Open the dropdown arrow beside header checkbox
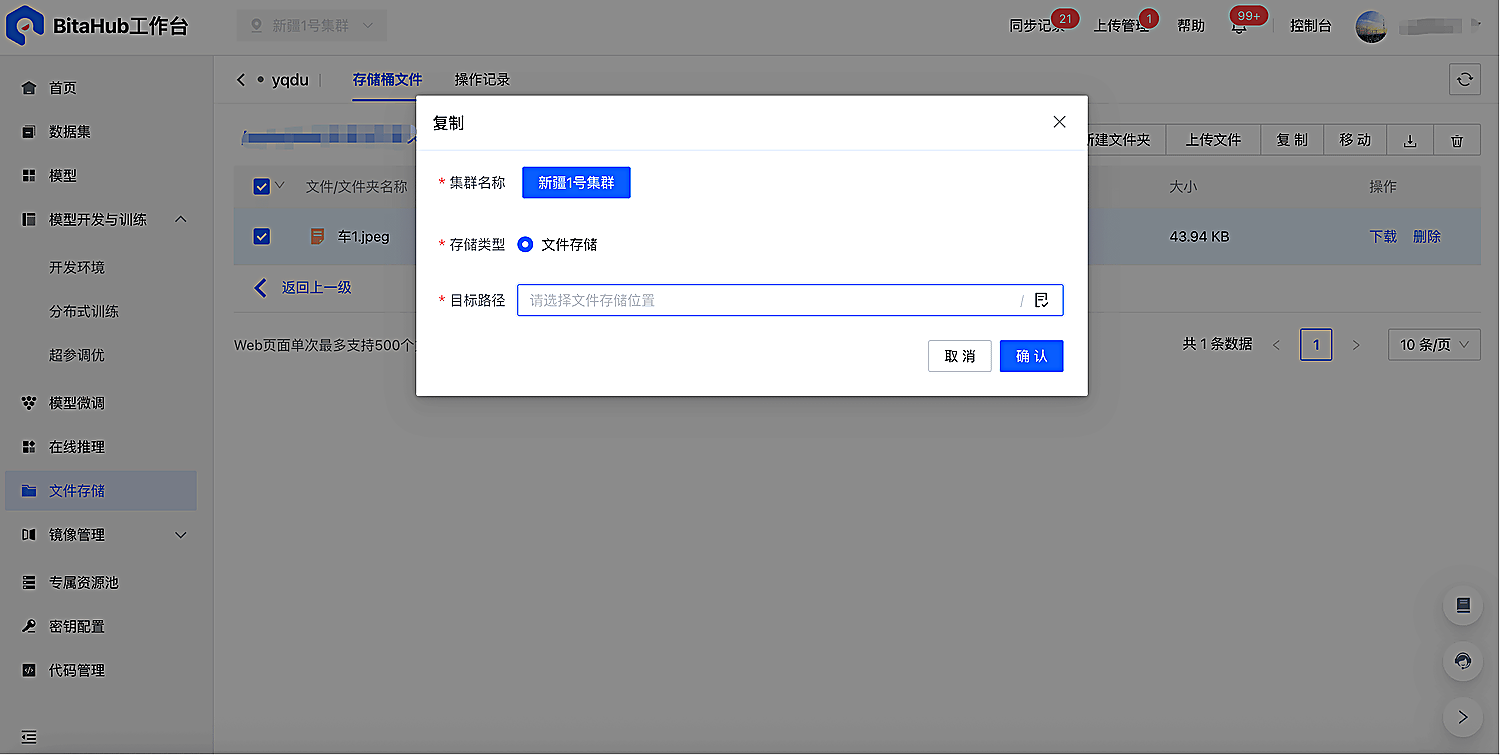The image size is (1500, 755). (280, 185)
